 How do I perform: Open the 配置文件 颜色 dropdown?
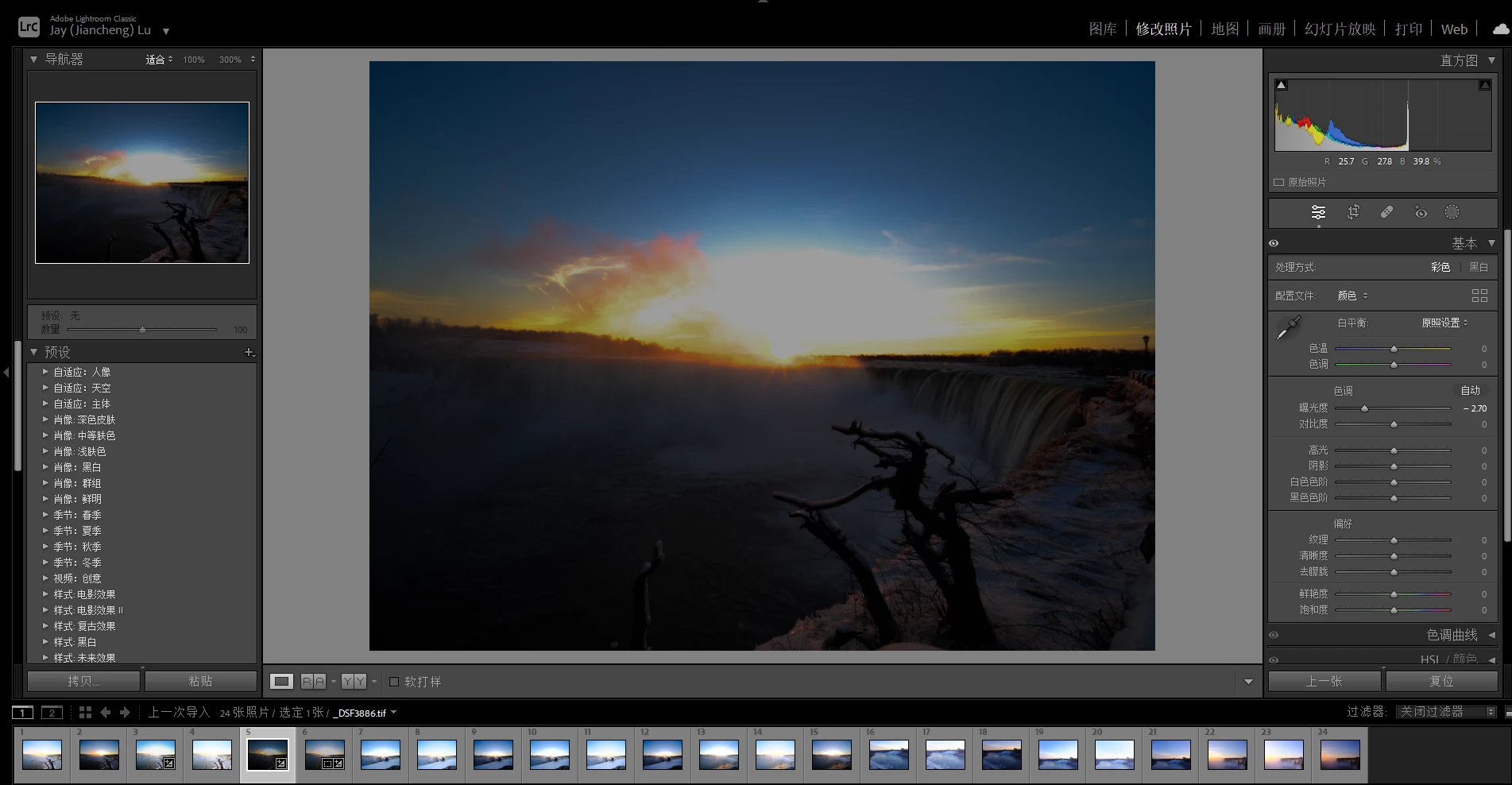[x=1352, y=296]
